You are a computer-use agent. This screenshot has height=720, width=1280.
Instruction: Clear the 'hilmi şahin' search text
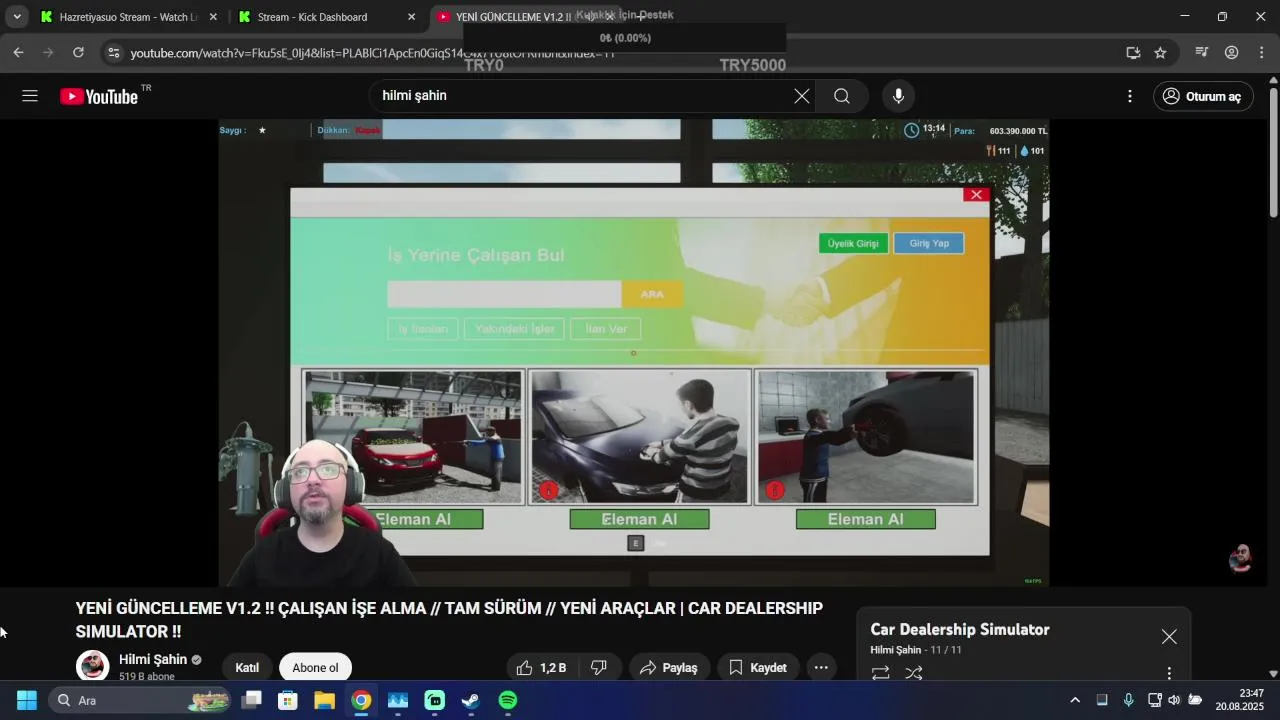(802, 96)
